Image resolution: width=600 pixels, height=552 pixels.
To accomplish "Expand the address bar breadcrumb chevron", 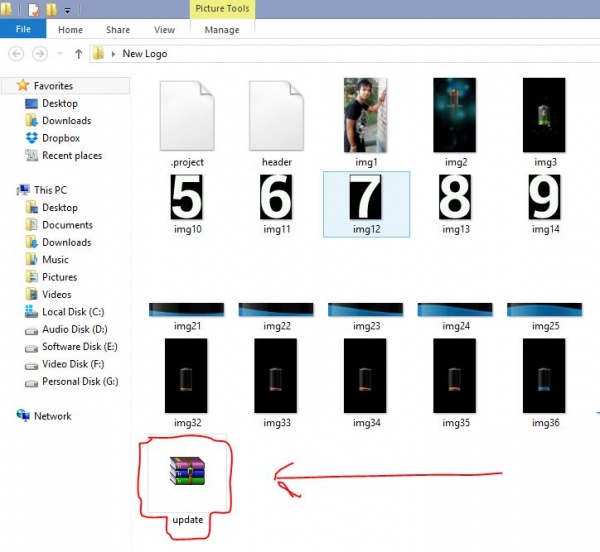I will (113, 54).
